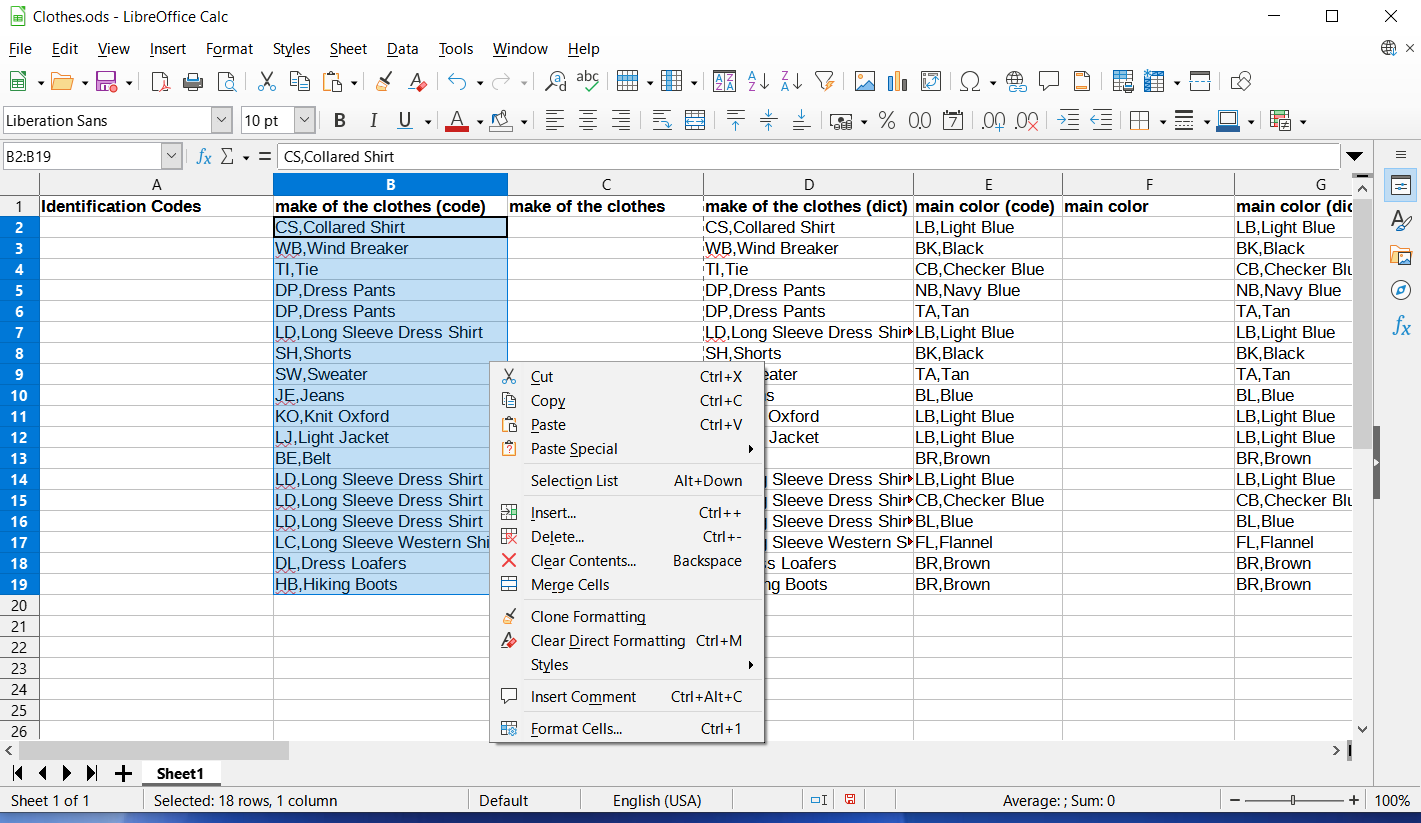The image size is (1421, 823).
Task: Toggle Italic formatting
Action: (373, 121)
